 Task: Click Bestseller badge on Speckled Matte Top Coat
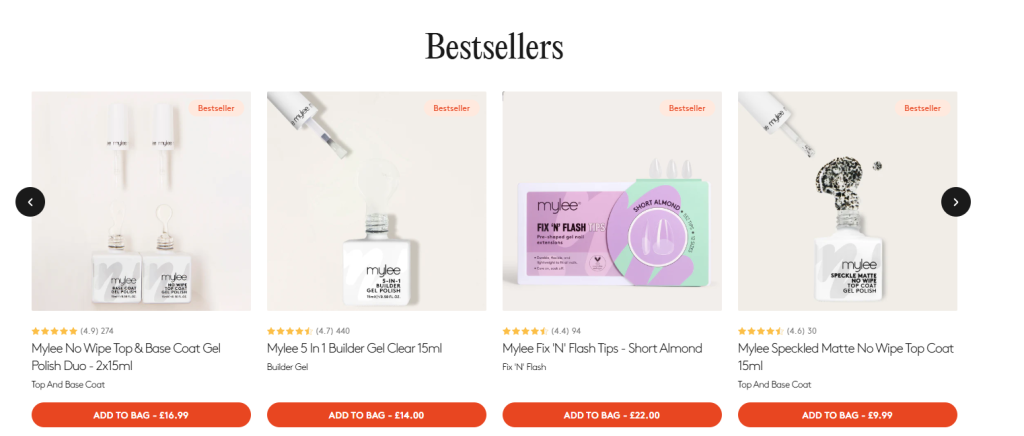(922, 108)
